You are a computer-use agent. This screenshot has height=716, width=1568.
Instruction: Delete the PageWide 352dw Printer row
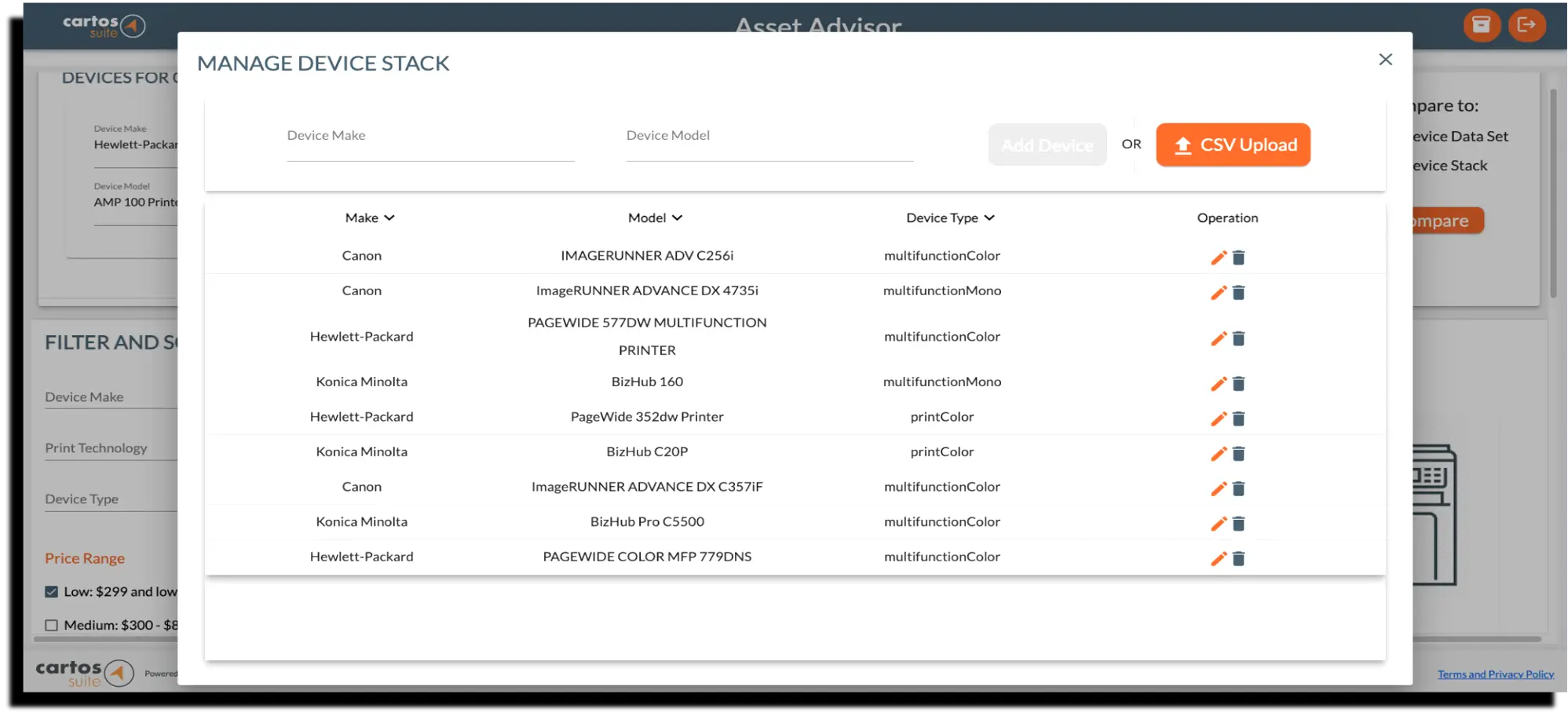(x=1238, y=418)
